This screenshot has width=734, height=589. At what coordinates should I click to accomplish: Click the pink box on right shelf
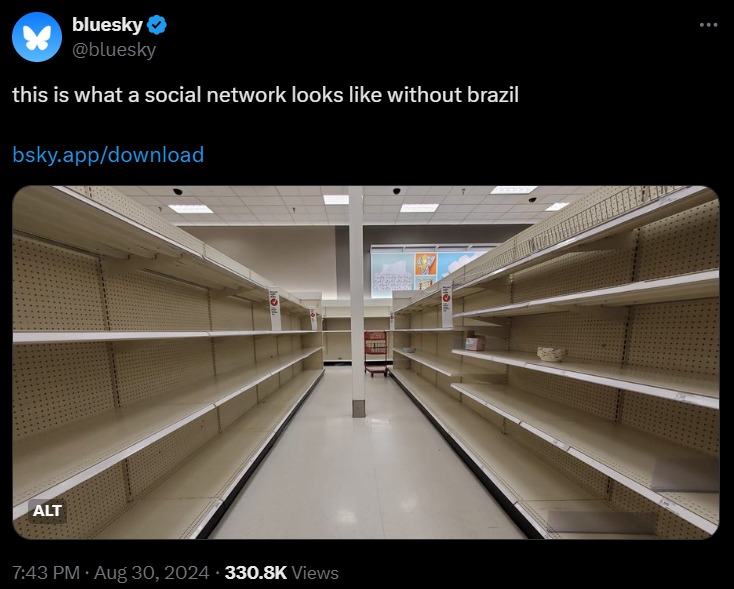pyautogui.click(x=475, y=342)
